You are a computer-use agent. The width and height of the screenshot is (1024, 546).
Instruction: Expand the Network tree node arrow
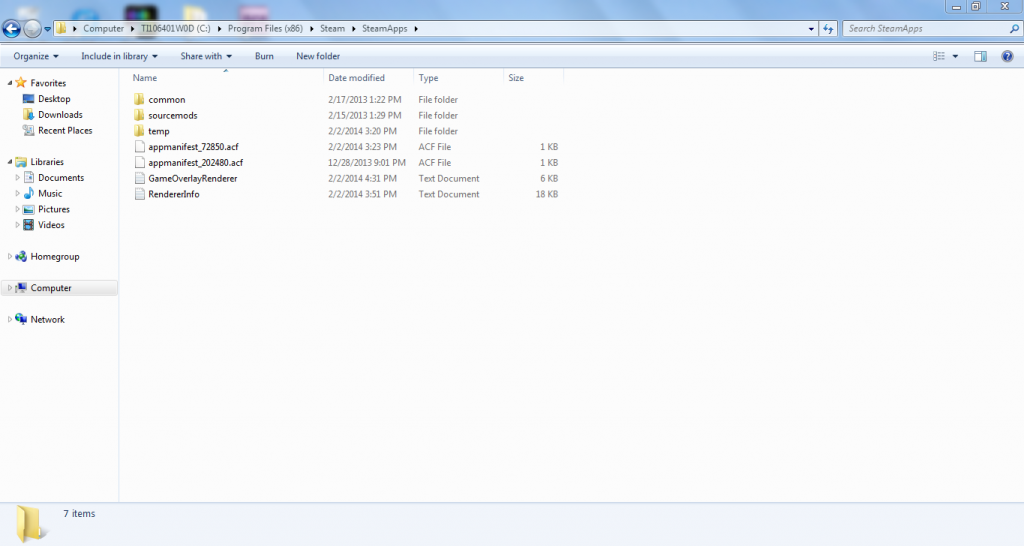pyautogui.click(x=9, y=320)
